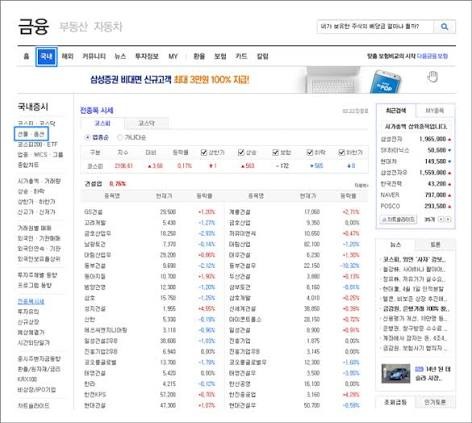The width and height of the screenshot is (472, 423).
Task: Open NAVER in the market-cap list
Action: tap(390, 195)
